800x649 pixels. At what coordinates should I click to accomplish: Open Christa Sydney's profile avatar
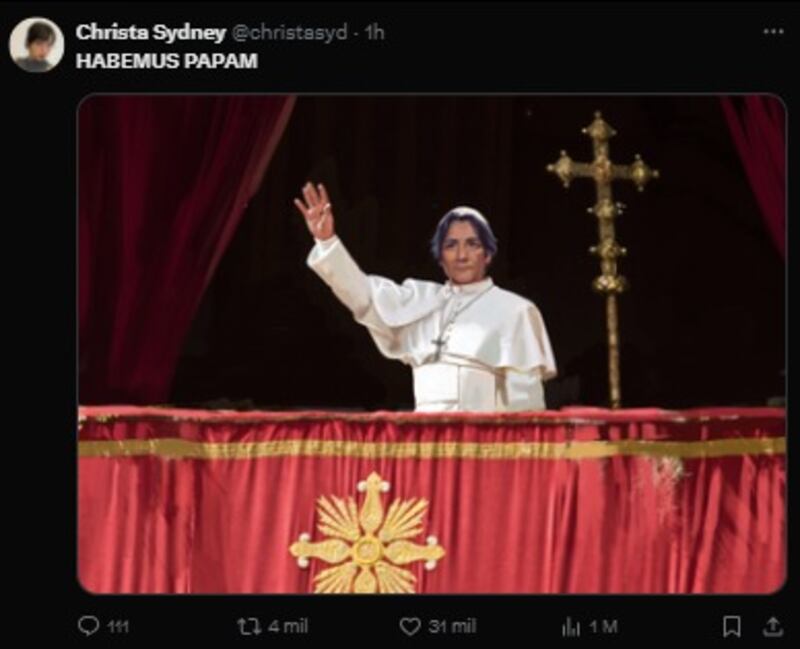pyautogui.click(x=37, y=45)
